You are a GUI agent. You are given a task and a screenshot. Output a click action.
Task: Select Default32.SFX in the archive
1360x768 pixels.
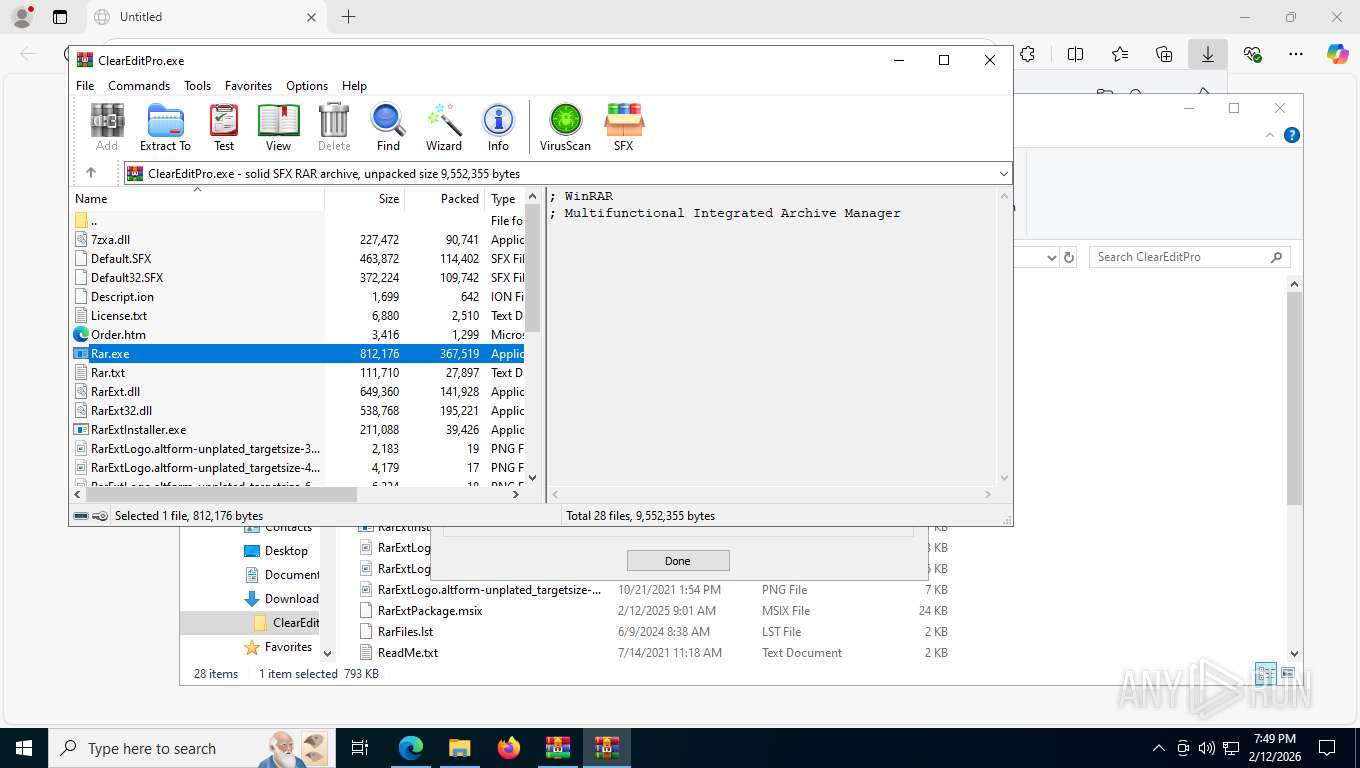pyautogui.click(x=298, y=278)
